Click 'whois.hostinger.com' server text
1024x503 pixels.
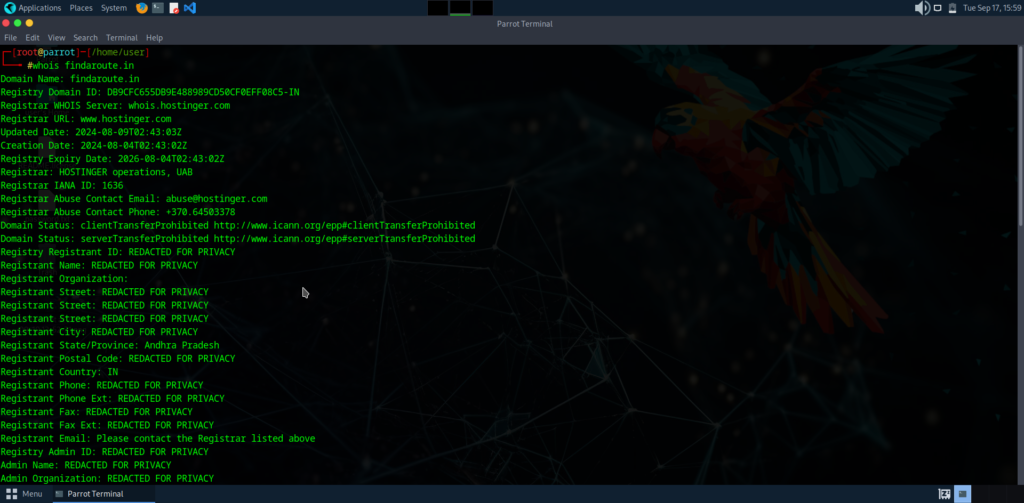[x=179, y=105]
